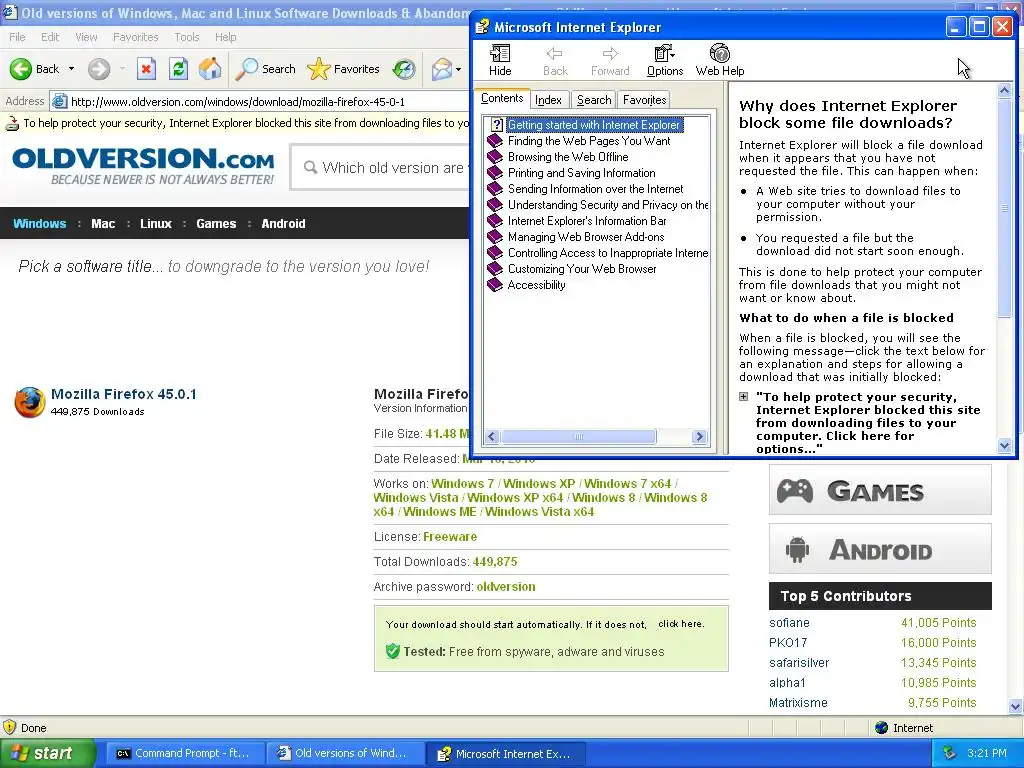Click the Windows category link
This screenshot has width=1024, height=768.
click(40, 223)
